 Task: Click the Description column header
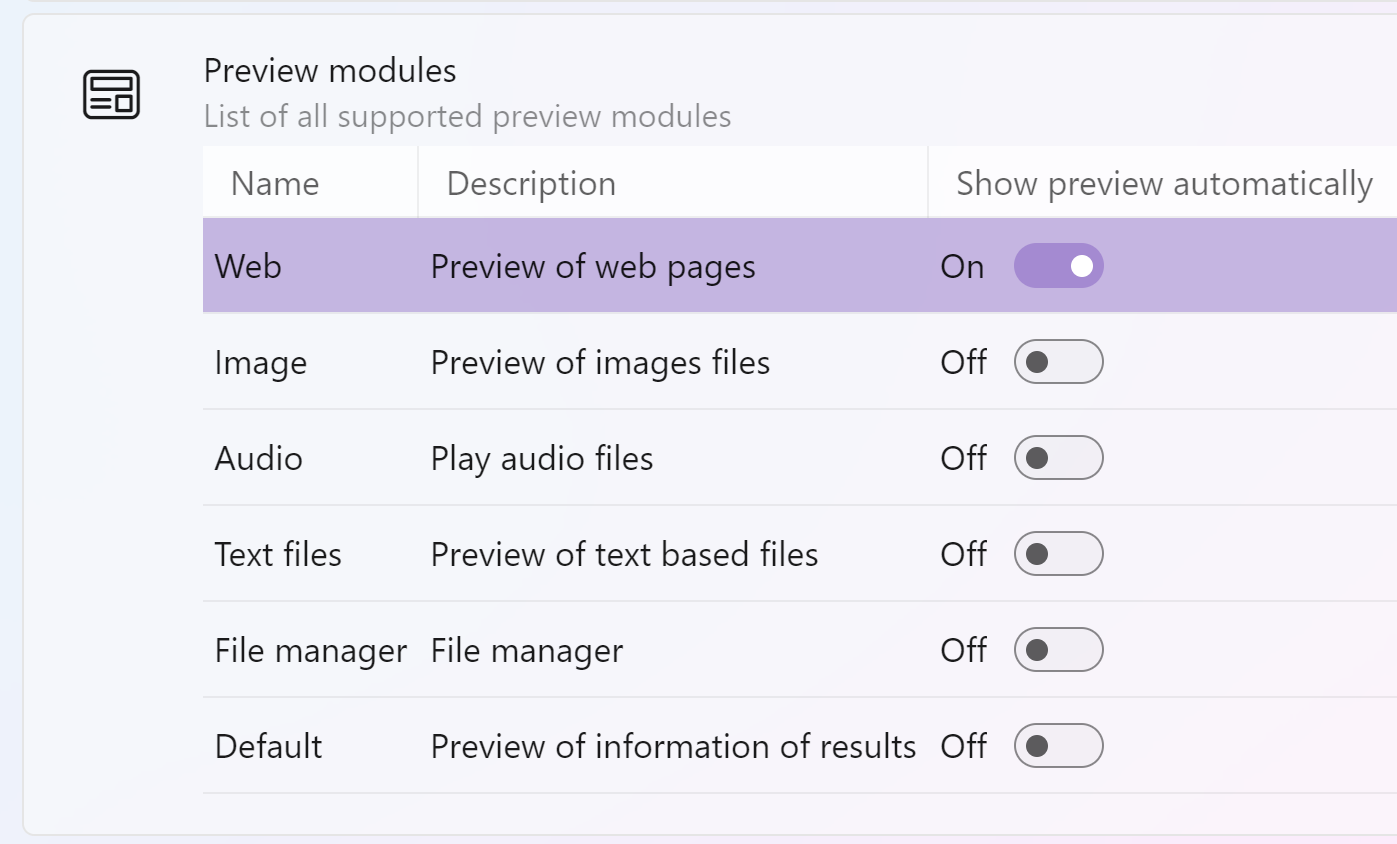531,183
